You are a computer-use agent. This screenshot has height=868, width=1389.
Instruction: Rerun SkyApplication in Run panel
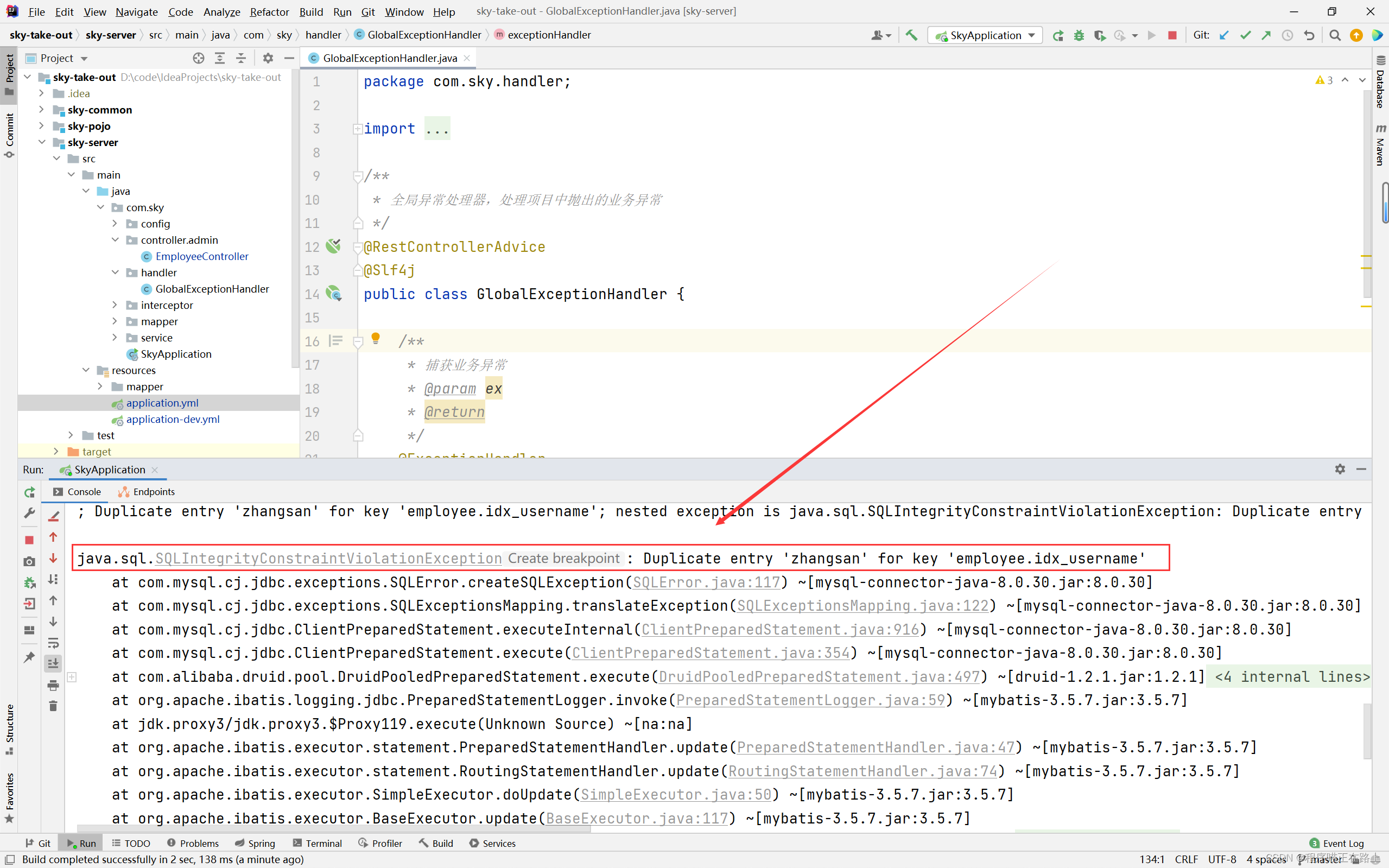[29, 492]
